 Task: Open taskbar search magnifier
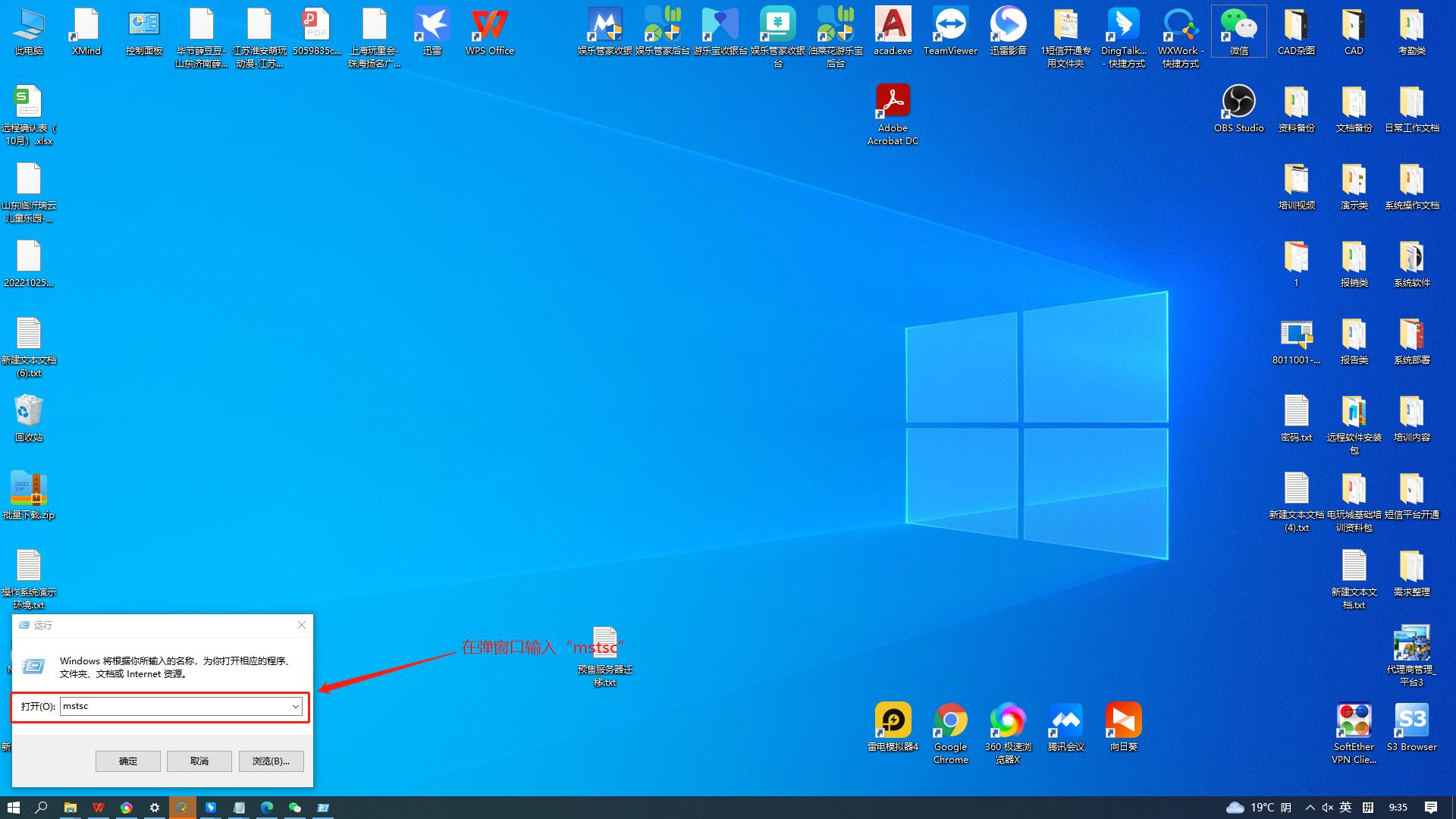[x=42, y=808]
